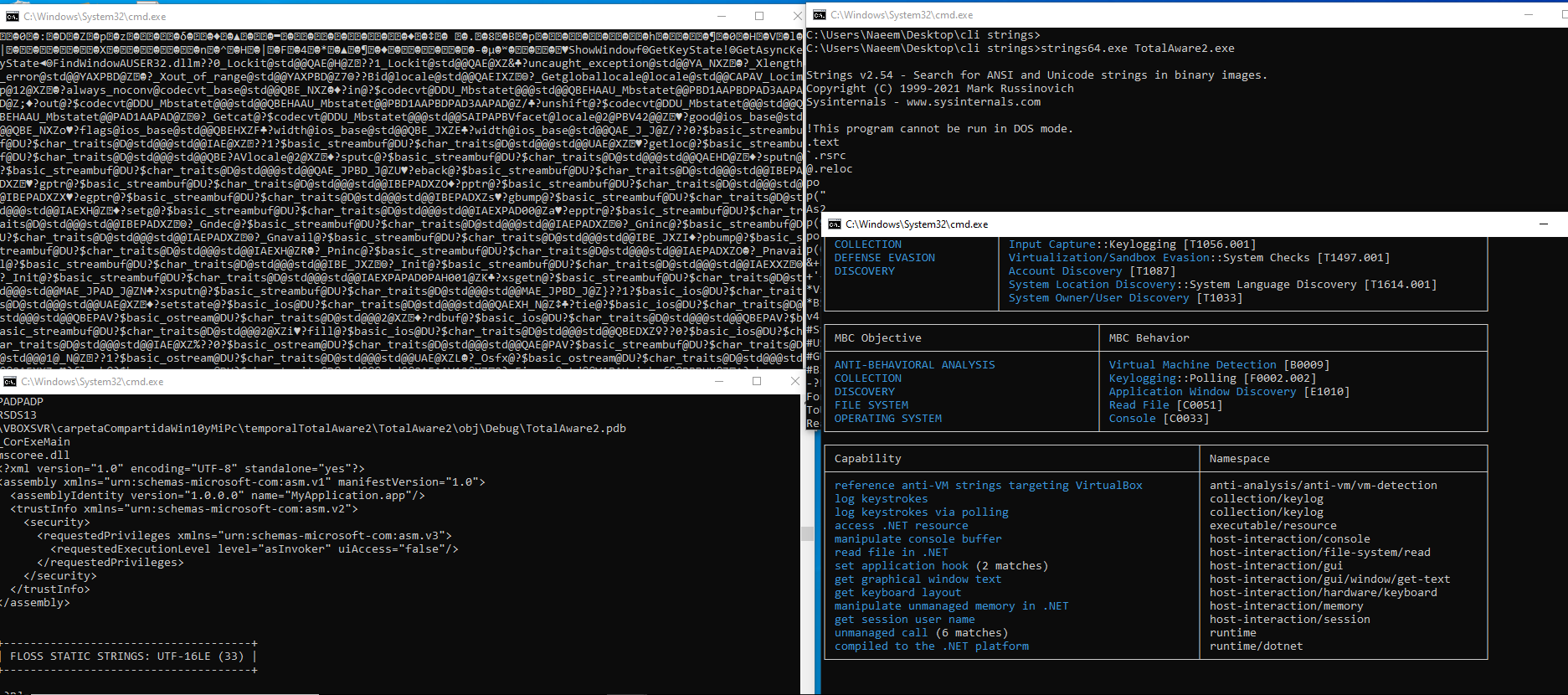The image size is (1568, 695).
Task: Click 'Read File [C0051]' behavior
Action: point(1166,405)
